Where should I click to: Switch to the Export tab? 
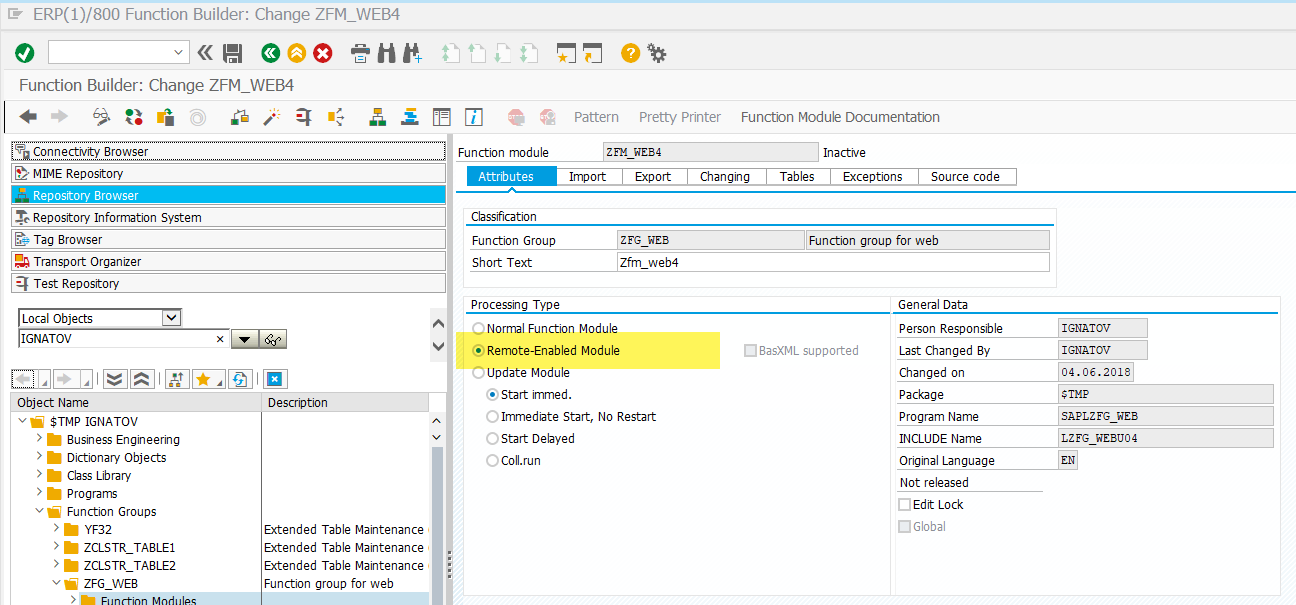(x=653, y=176)
